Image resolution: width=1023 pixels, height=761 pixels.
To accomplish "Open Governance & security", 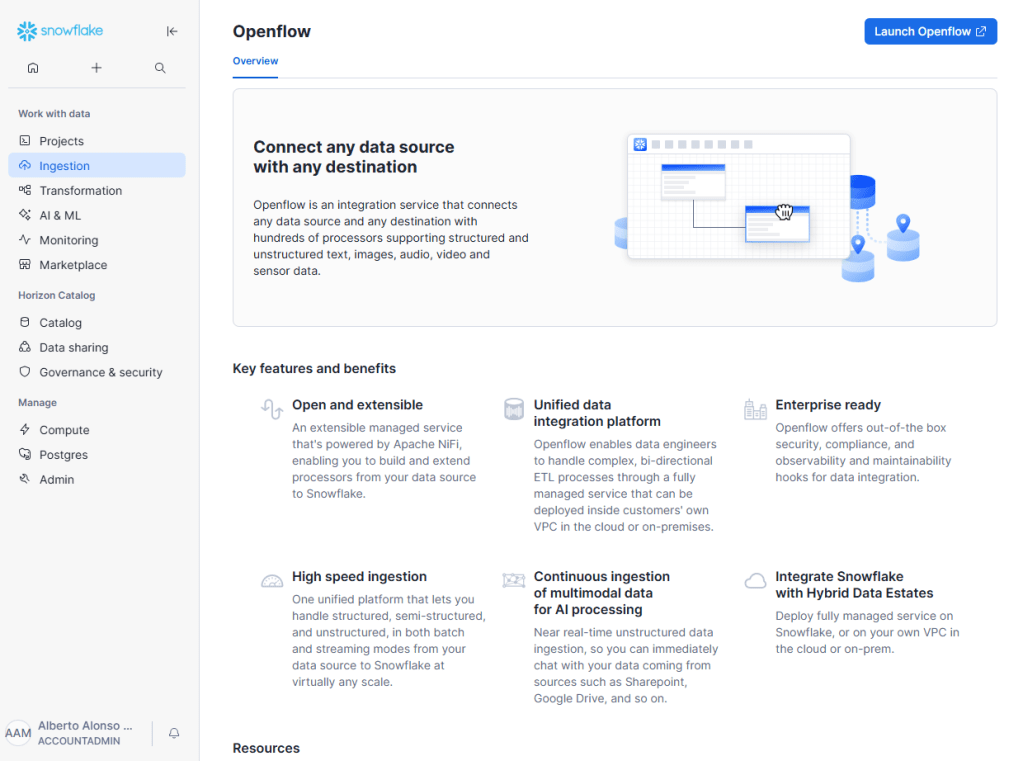I will (100, 372).
